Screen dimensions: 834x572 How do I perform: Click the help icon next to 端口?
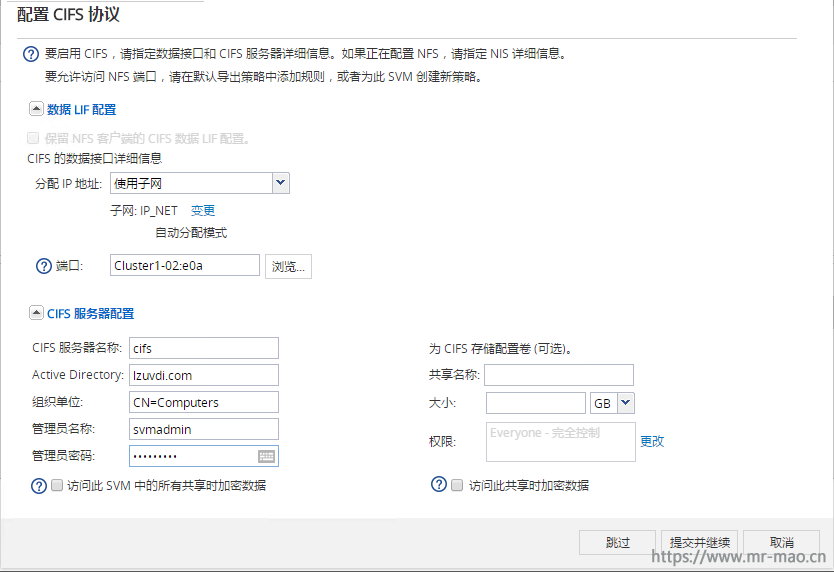click(44, 266)
